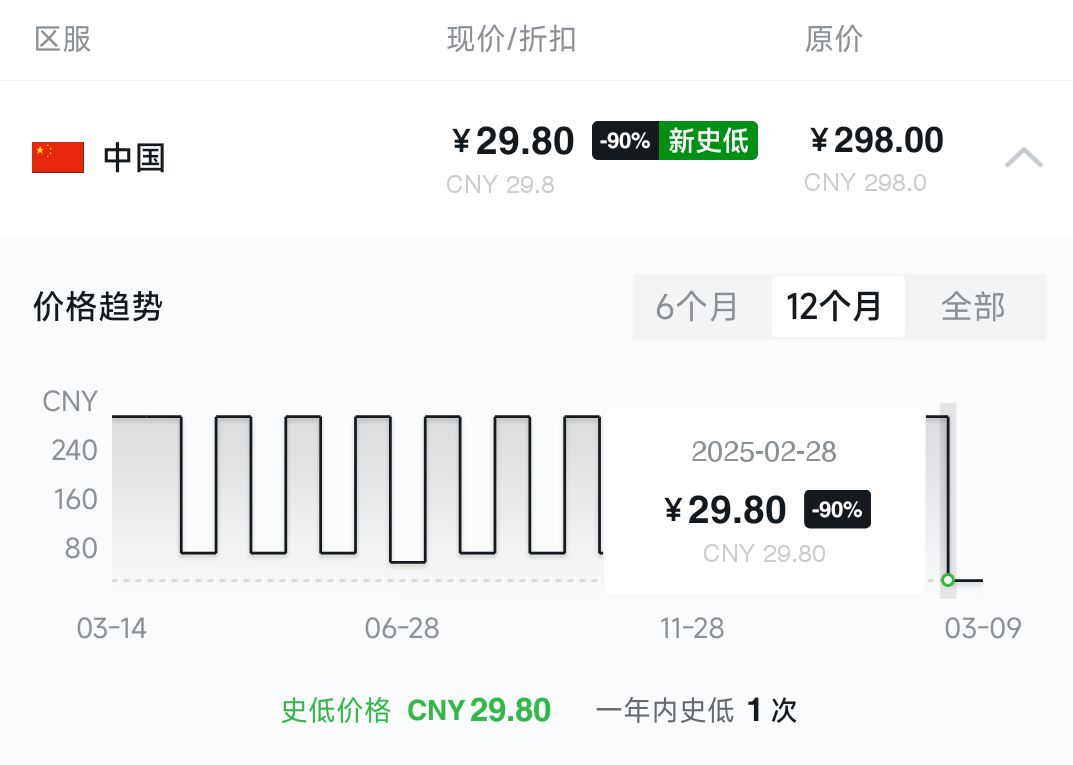This screenshot has width=1073, height=765.
Task: Click the 现价/折扣 column header
Action: point(511,39)
